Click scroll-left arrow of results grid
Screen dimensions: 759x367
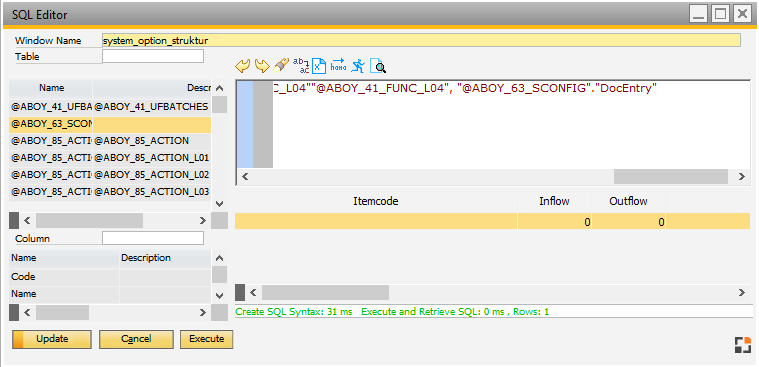pyautogui.click(x=252, y=292)
